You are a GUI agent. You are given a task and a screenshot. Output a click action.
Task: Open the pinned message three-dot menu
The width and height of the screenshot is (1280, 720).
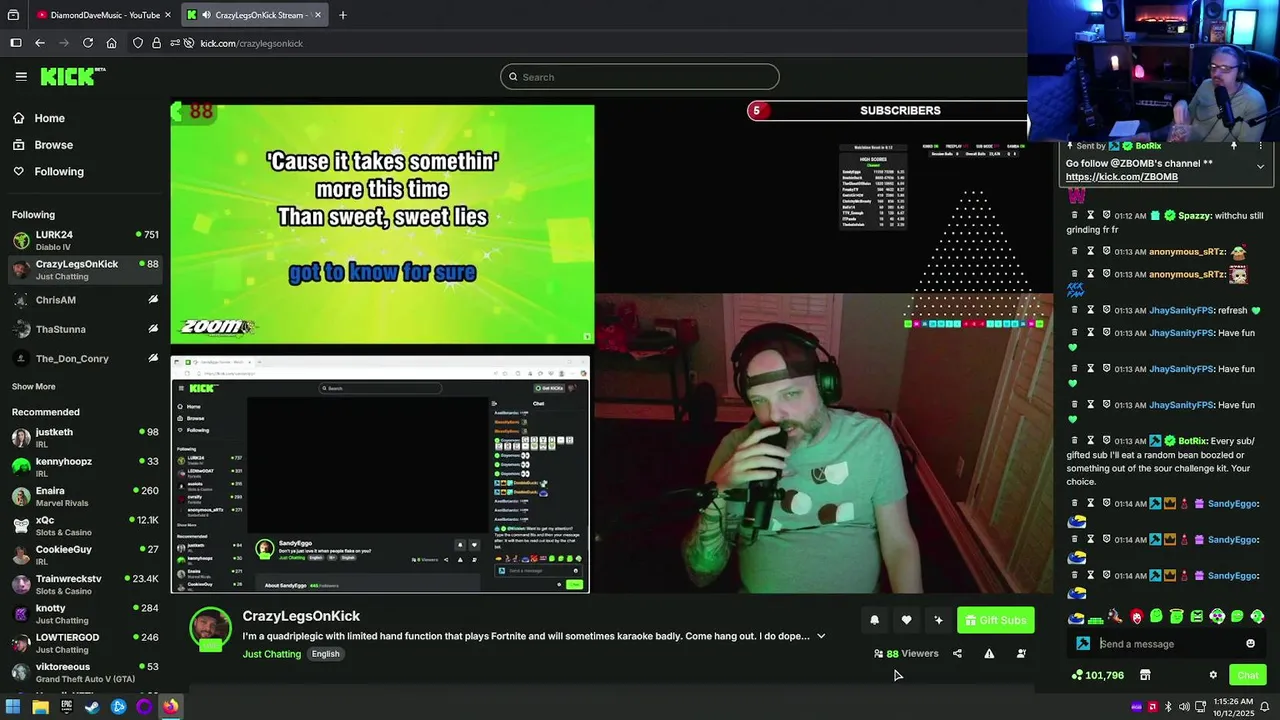point(1260,146)
